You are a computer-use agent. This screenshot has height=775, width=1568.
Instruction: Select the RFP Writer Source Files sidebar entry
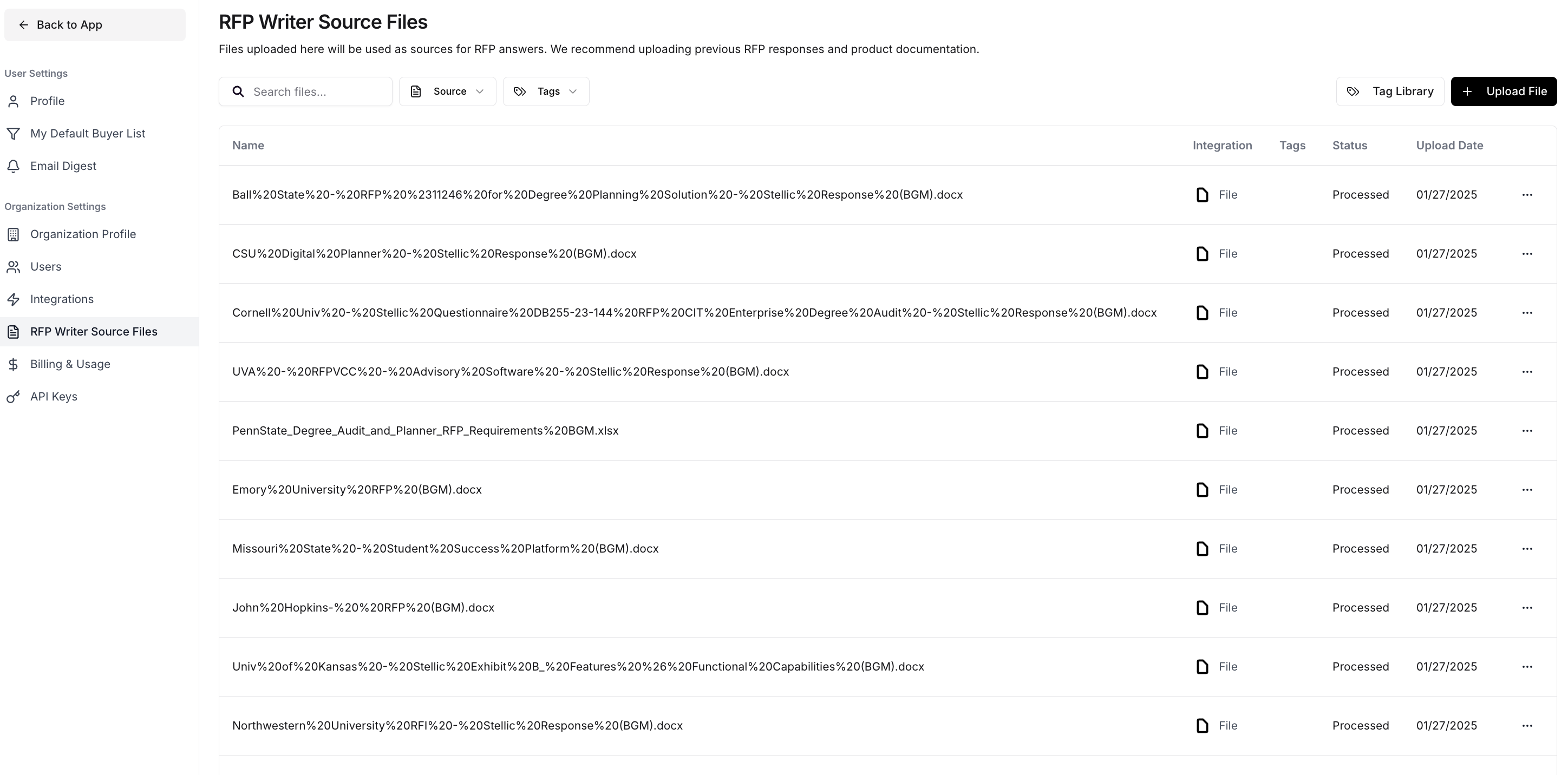[93, 332]
